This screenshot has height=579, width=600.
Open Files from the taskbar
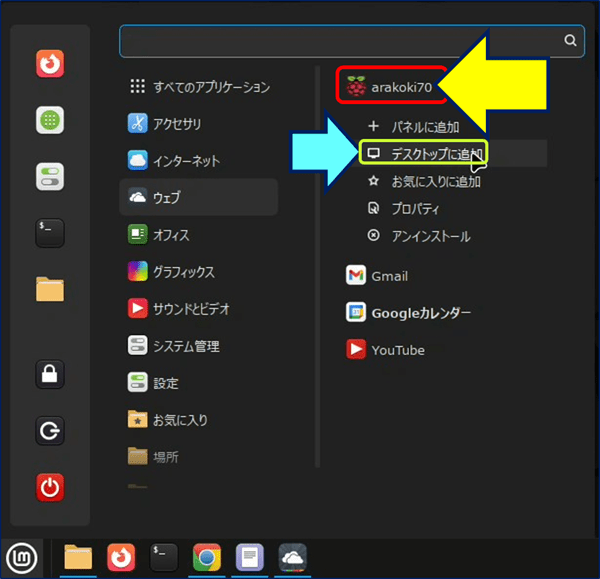point(78,557)
